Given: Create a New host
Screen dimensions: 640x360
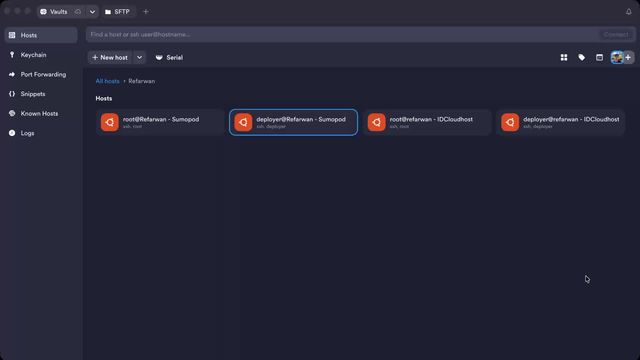Looking at the screenshot, I should 110,58.
